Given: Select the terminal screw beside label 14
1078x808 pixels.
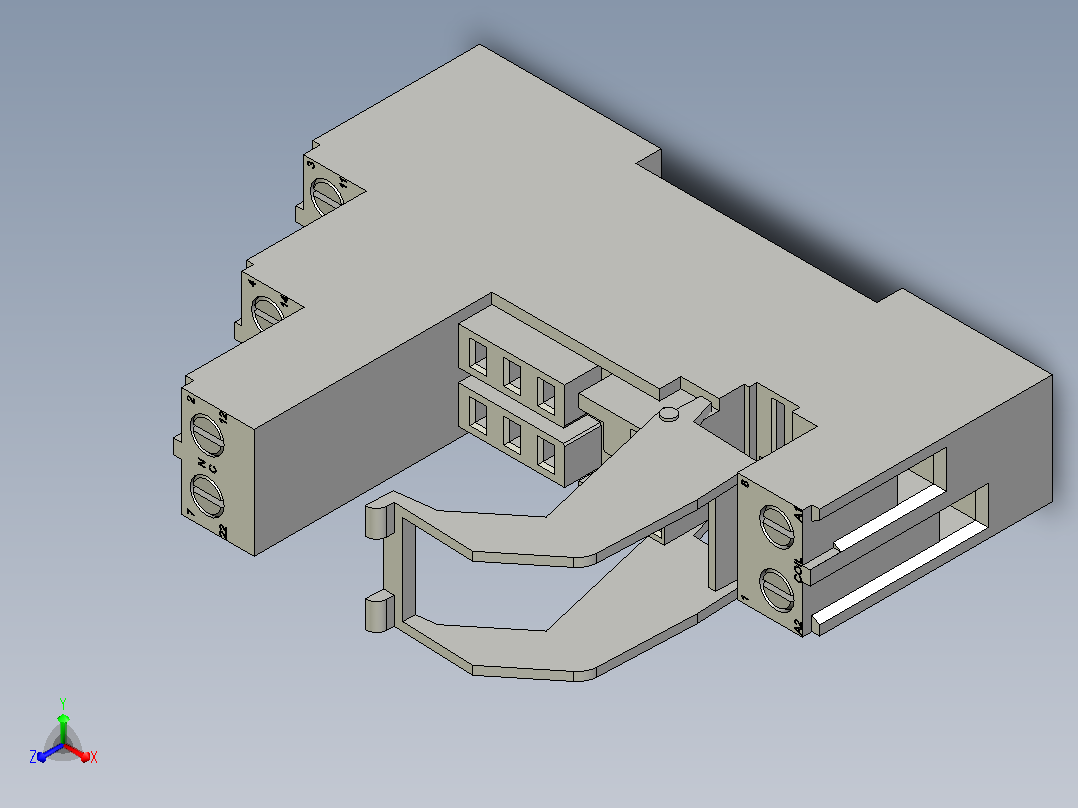Looking at the screenshot, I should point(267,314).
